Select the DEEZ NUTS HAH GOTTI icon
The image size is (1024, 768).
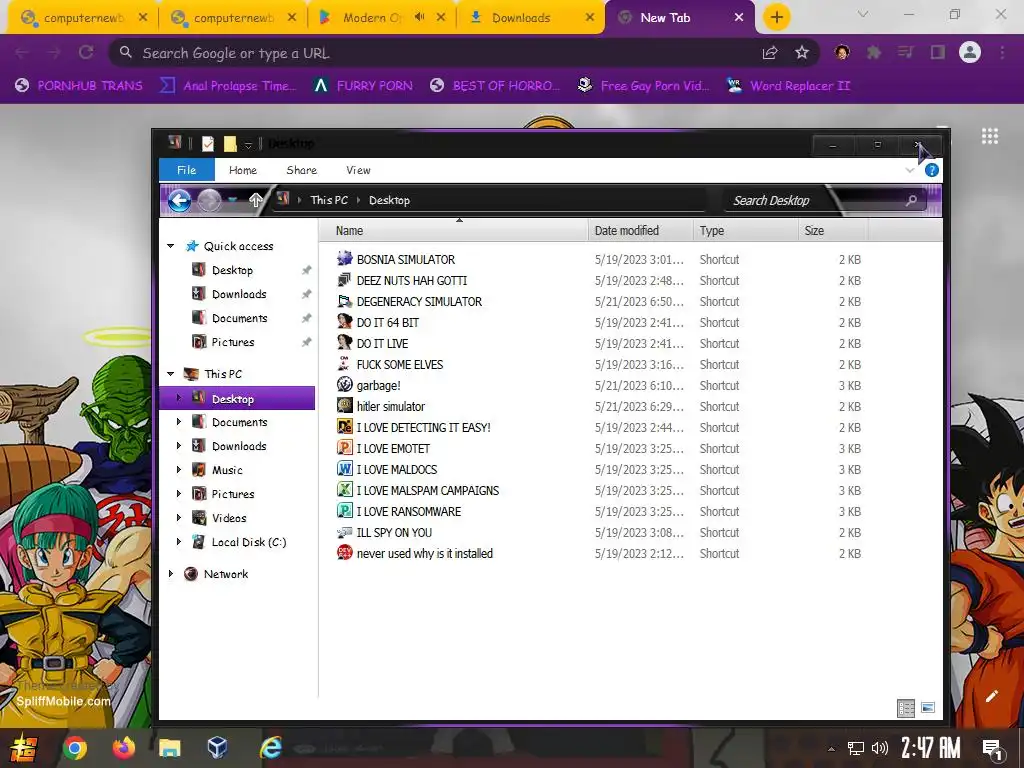coord(345,280)
